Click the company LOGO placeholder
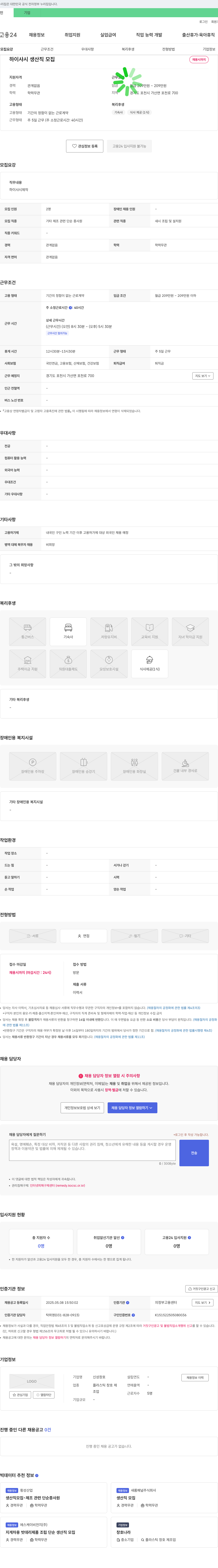 pyautogui.click(x=32, y=1381)
